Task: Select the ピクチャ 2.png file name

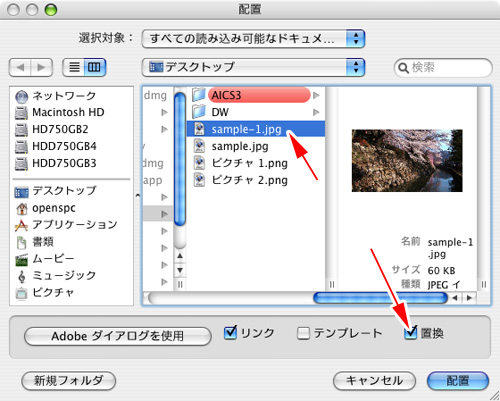Action: (250, 180)
